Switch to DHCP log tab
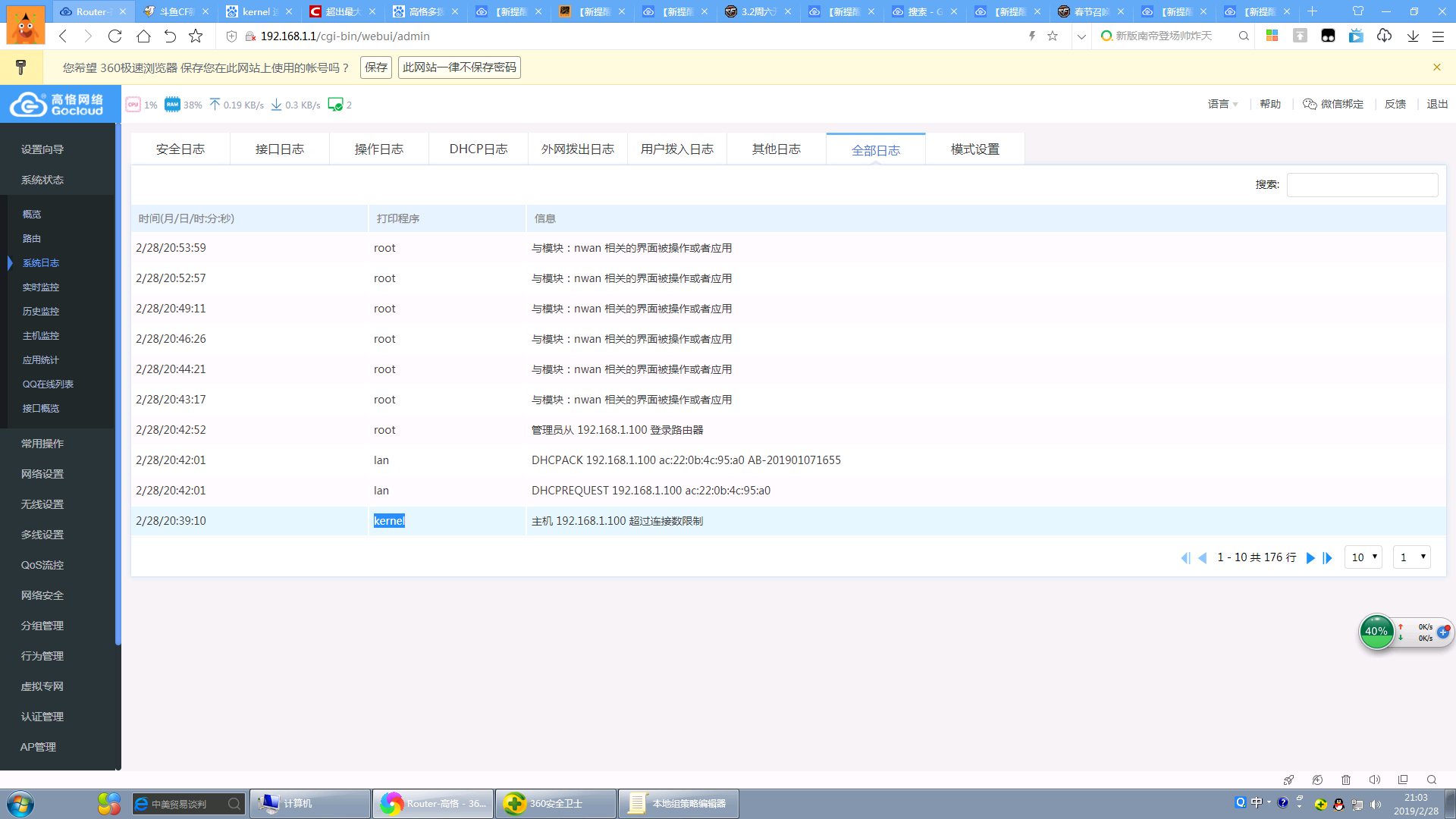The image size is (1456, 819). (x=478, y=149)
